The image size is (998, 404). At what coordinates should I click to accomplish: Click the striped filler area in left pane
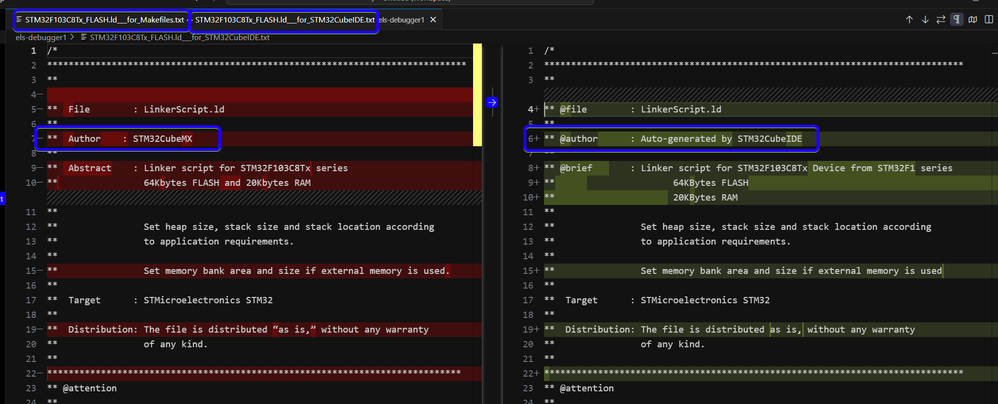(x=250, y=198)
